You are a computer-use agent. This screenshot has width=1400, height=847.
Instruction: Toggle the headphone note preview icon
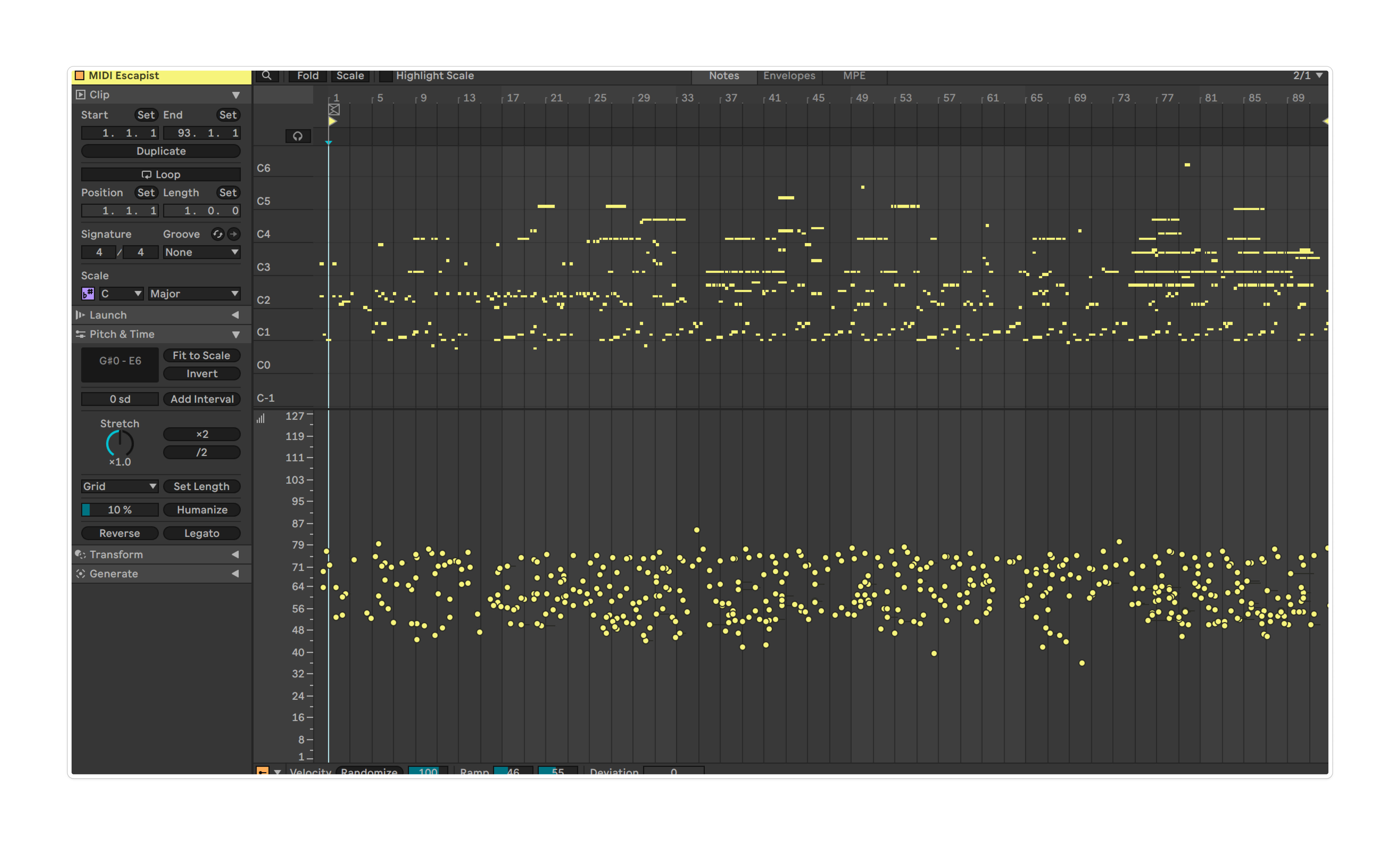(x=298, y=136)
